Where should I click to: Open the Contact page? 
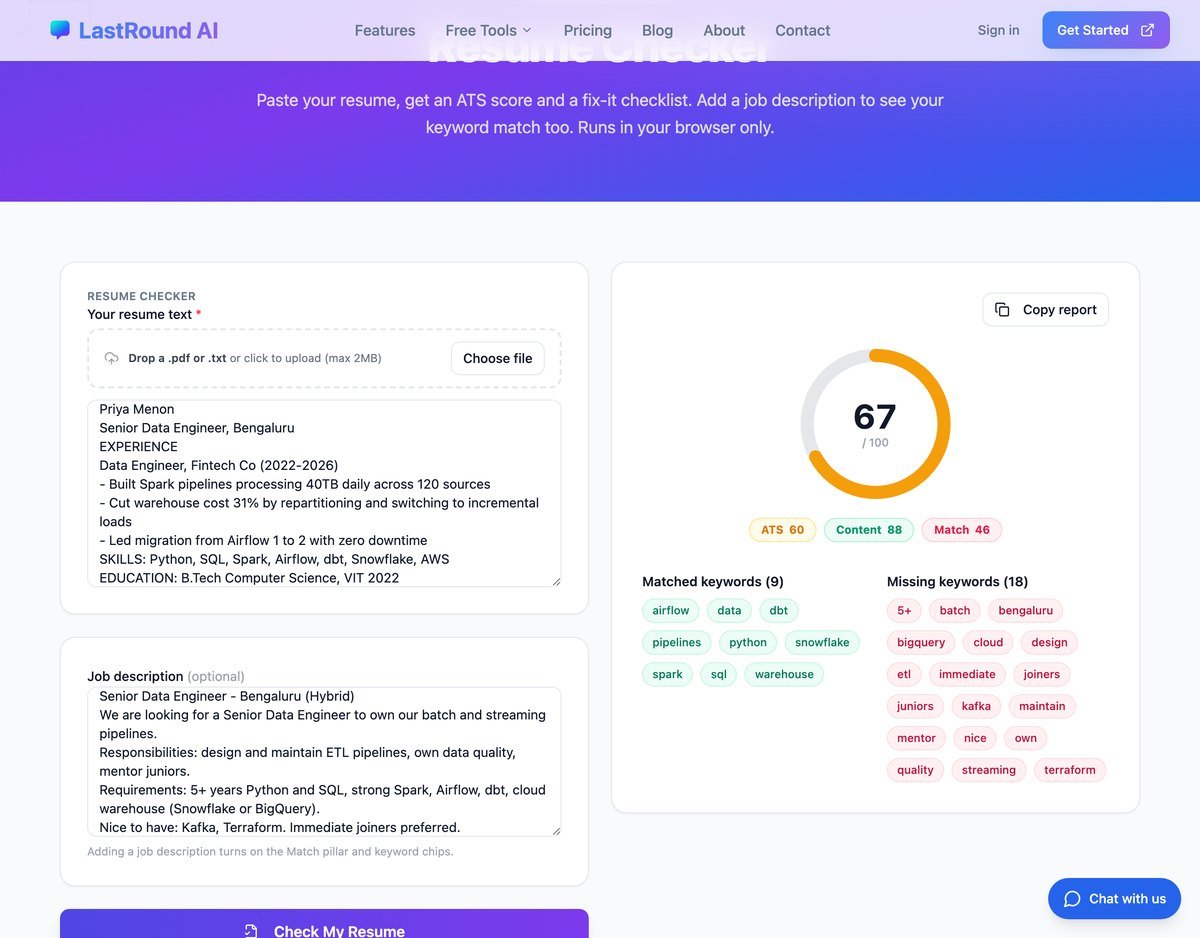[803, 30]
